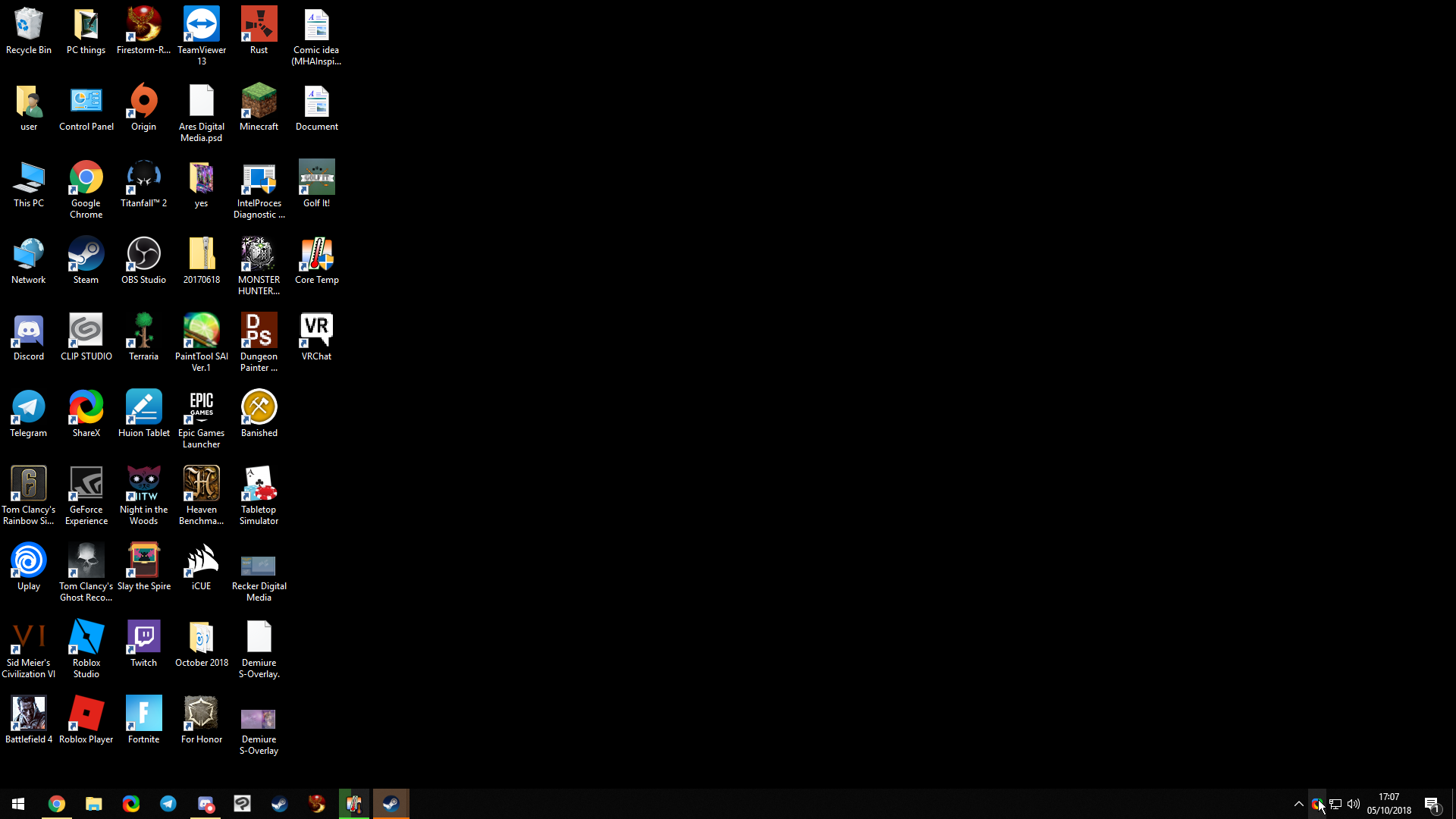
Task: Open the Start menu
Action: click(x=17, y=803)
